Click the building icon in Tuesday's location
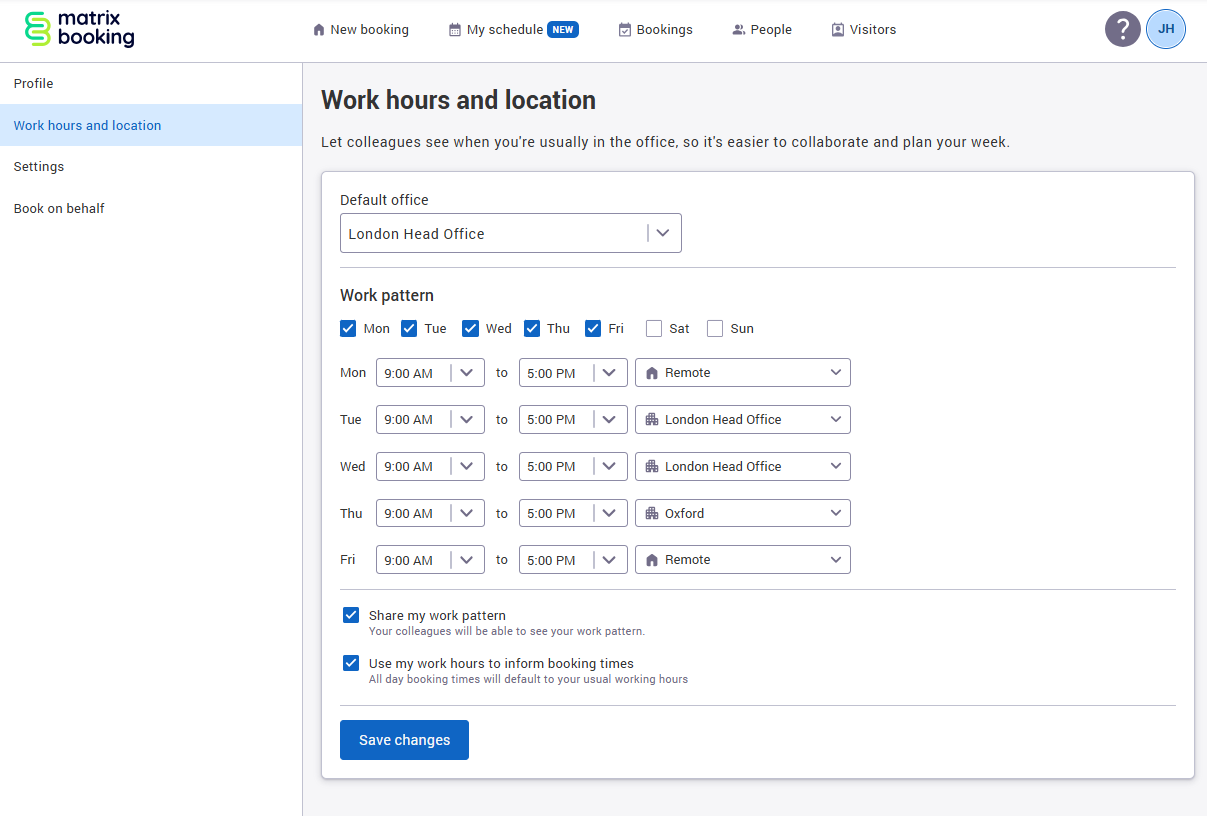 [x=652, y=420]
